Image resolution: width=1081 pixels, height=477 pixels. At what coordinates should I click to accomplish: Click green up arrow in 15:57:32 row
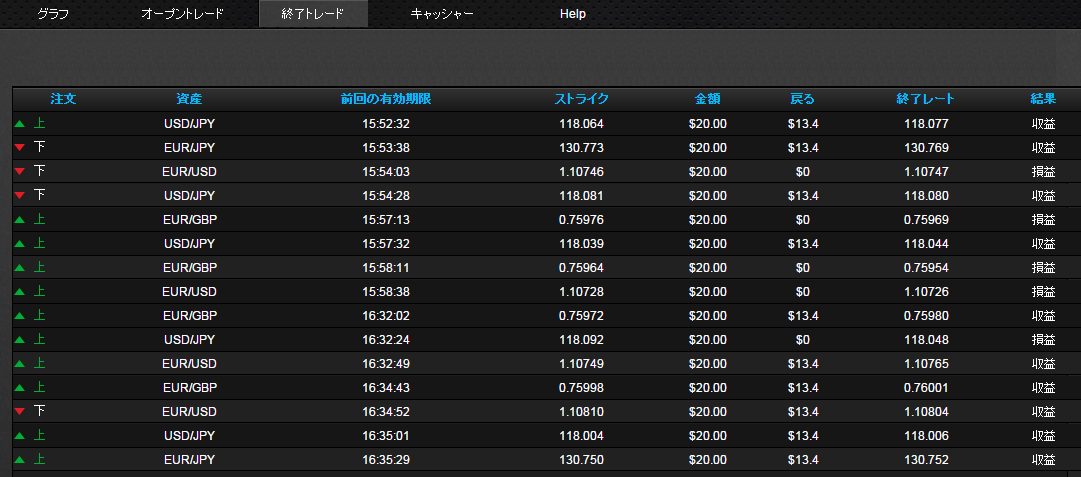click(20, 244)
